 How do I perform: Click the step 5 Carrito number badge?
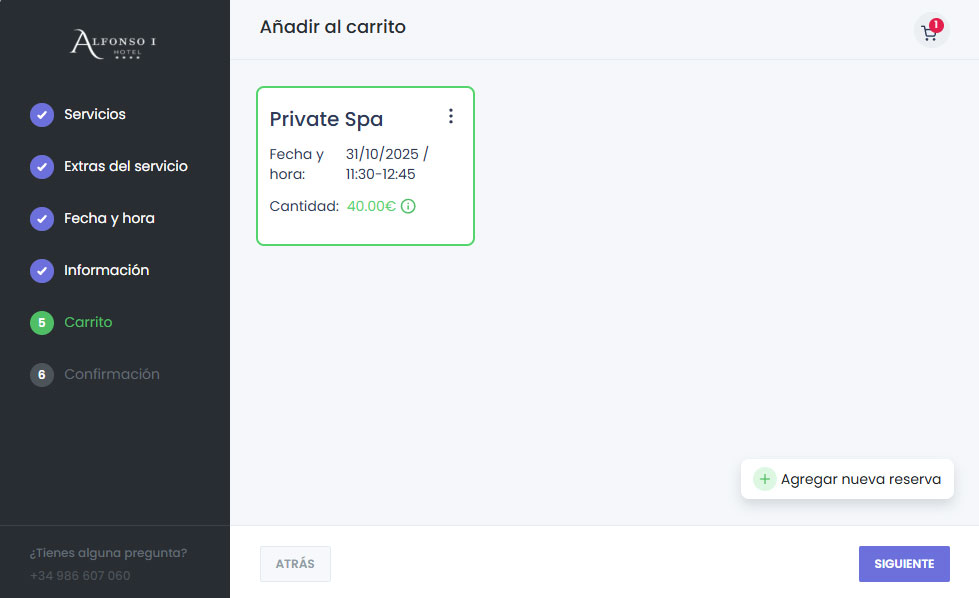coord(42,323)
